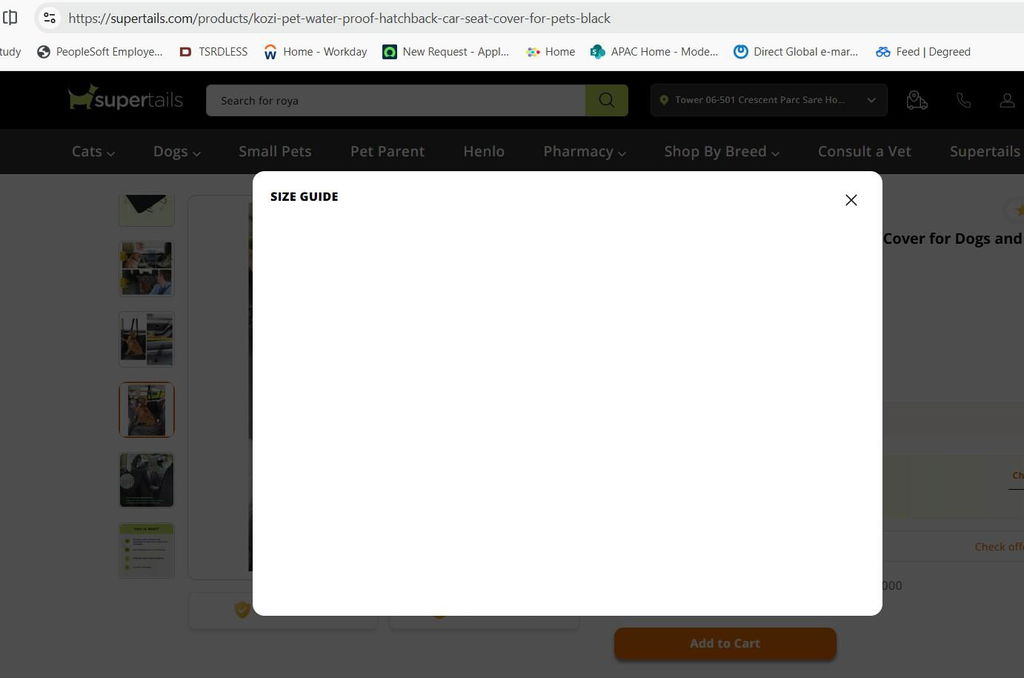
Task: Open the Consult a Vet page
Action: 864,152
